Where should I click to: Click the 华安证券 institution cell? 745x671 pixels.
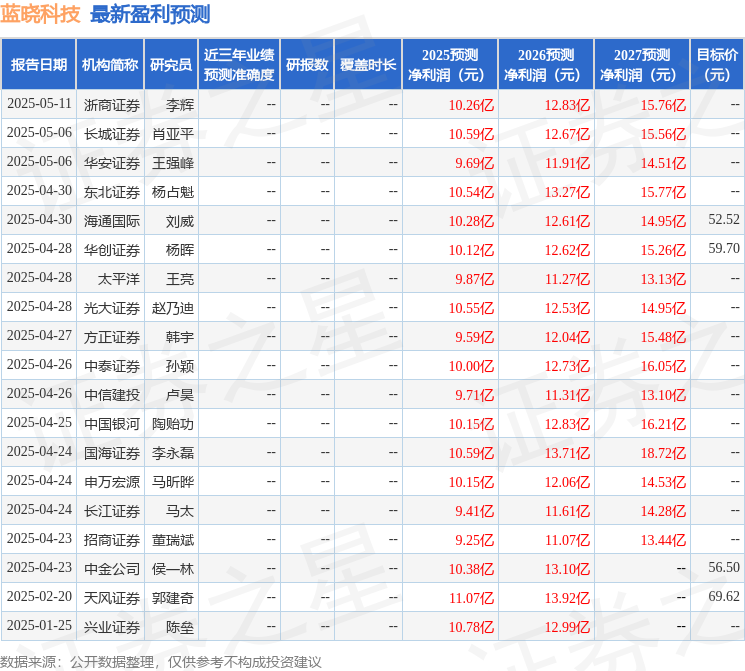click(x=112, y=163)
